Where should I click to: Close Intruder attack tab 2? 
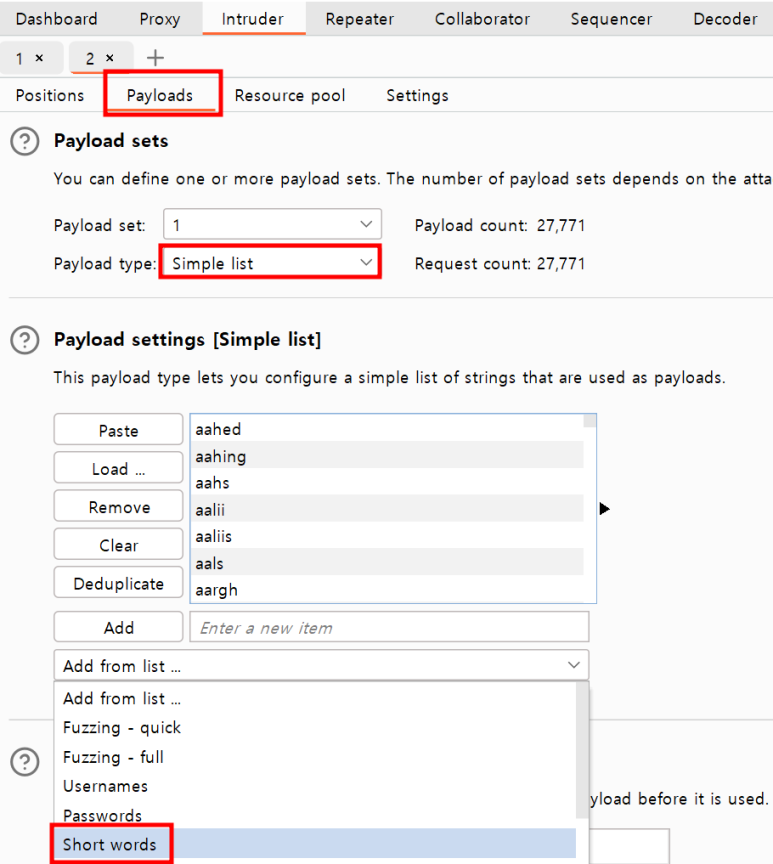coord(110,58)
